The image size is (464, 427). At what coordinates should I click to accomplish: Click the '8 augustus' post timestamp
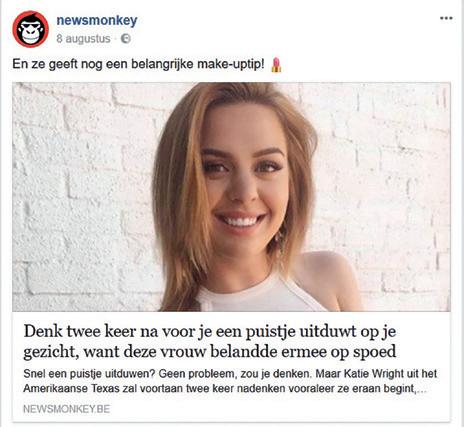coord(83,39)
